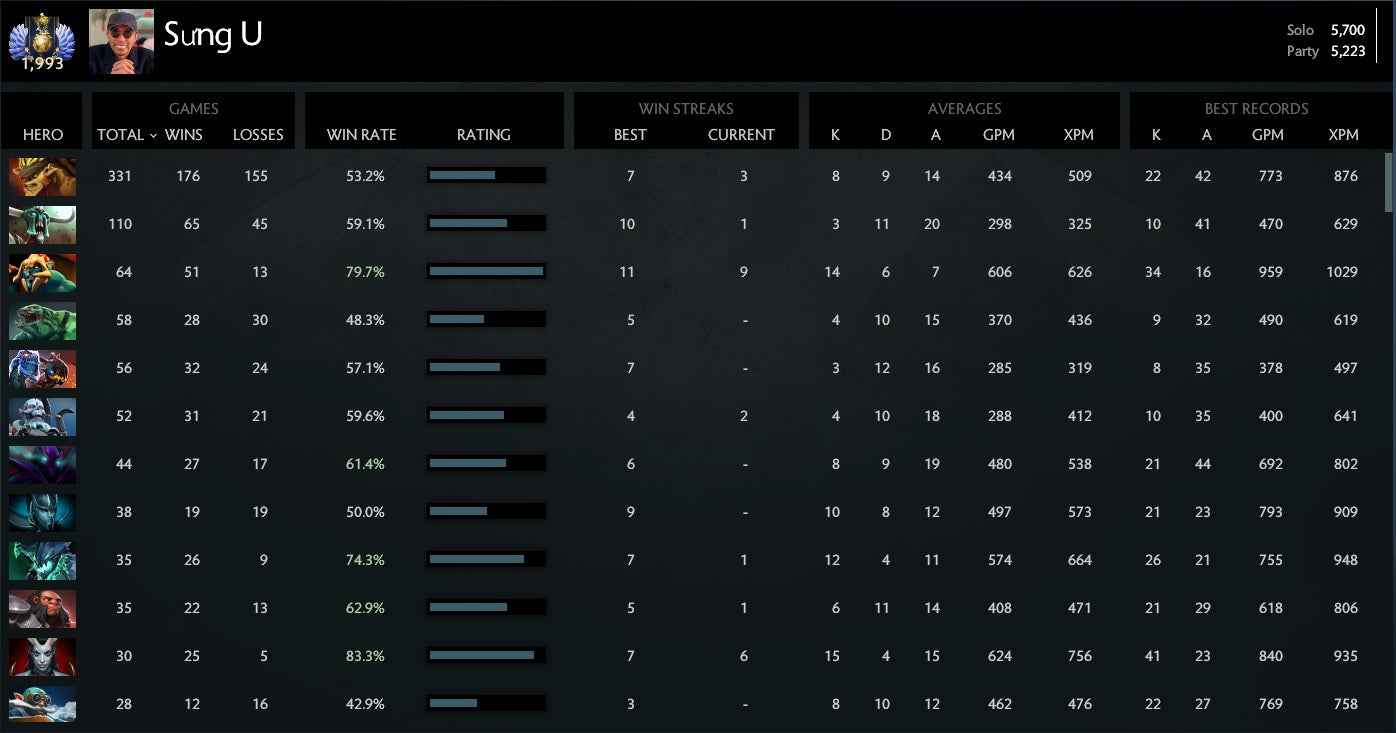The image size is (1396, 733).
Task: Click the rating bar for 83.3% row
Action: click(486, 656)
